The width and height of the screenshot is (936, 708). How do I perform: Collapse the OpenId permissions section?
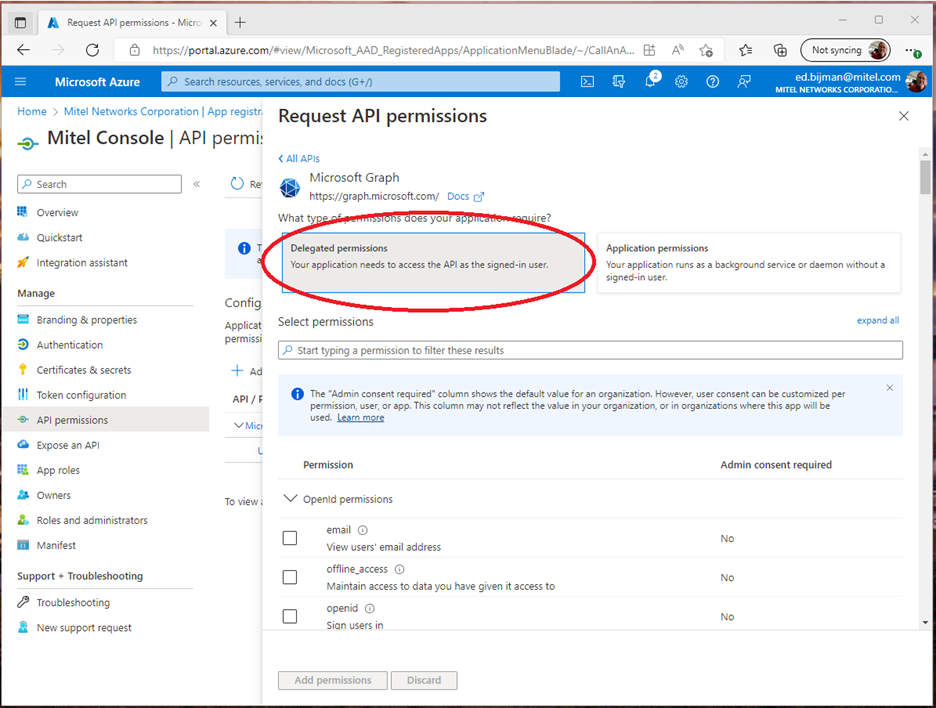(x=291, y=498)
